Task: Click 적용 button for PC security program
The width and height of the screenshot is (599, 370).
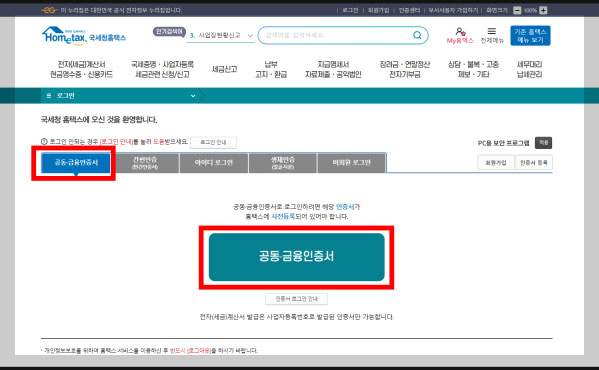Action: point(543,142)
